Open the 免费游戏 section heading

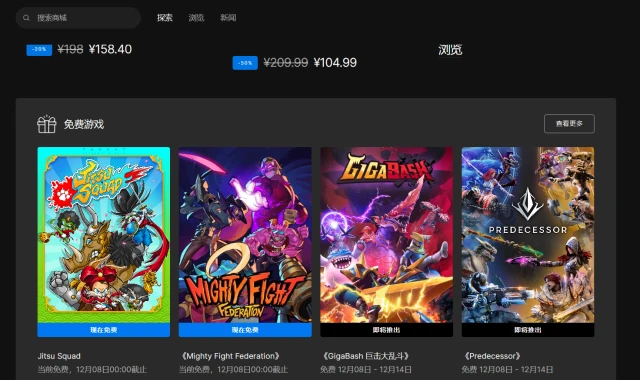(x=84, y=124)
